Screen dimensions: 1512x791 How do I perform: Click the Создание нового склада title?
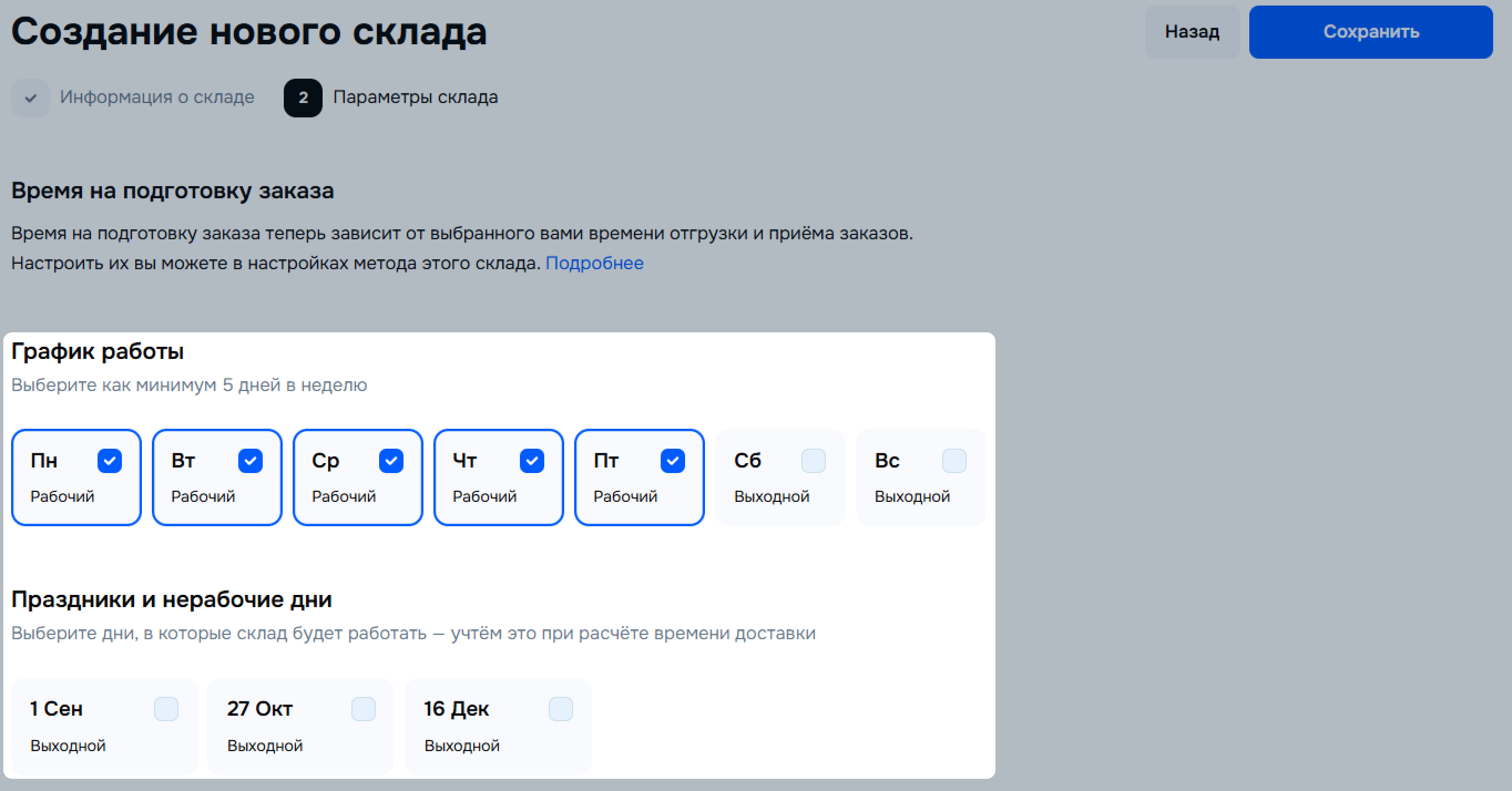(249, 32)
